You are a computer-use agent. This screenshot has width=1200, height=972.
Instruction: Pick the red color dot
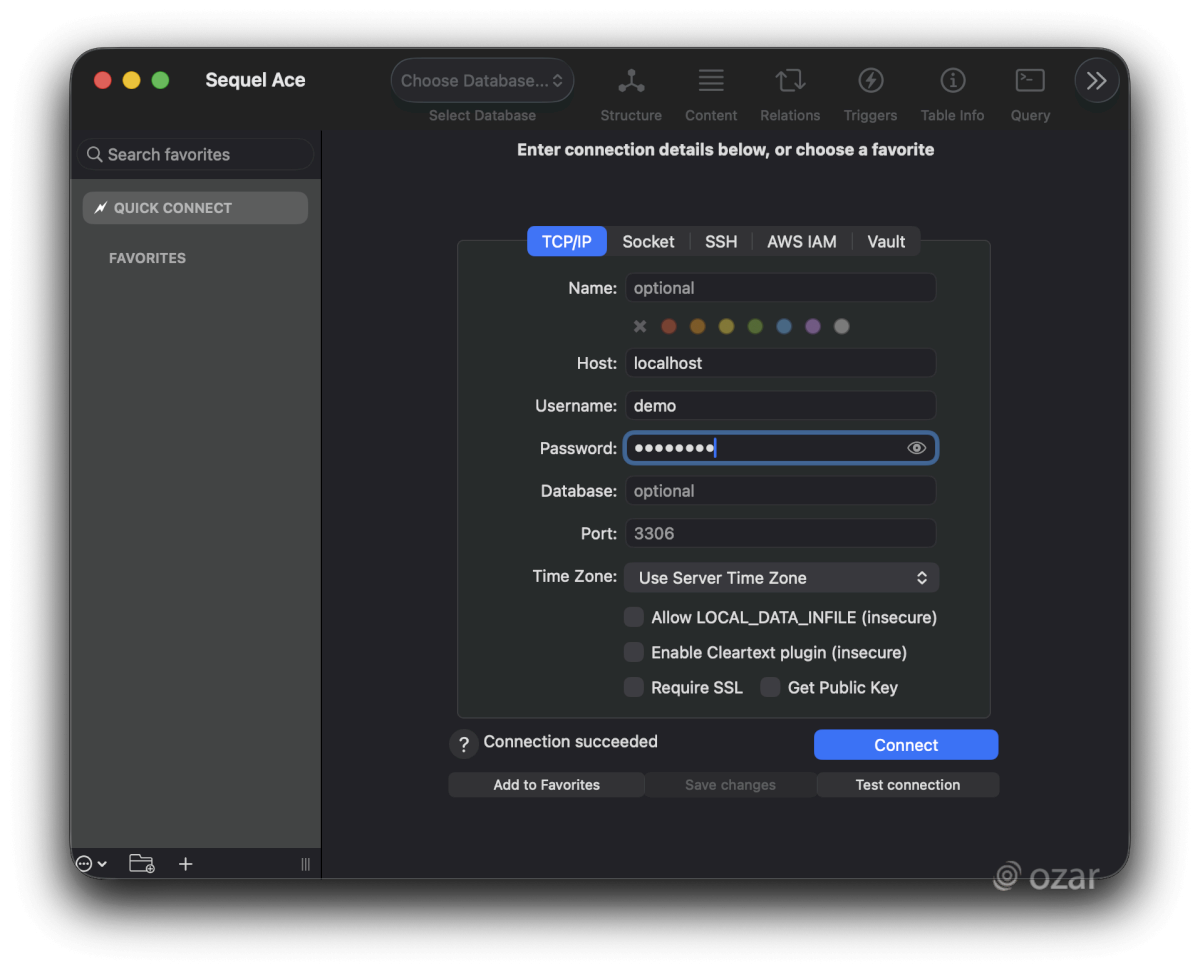pyautogui.click(x=669, y=326)
